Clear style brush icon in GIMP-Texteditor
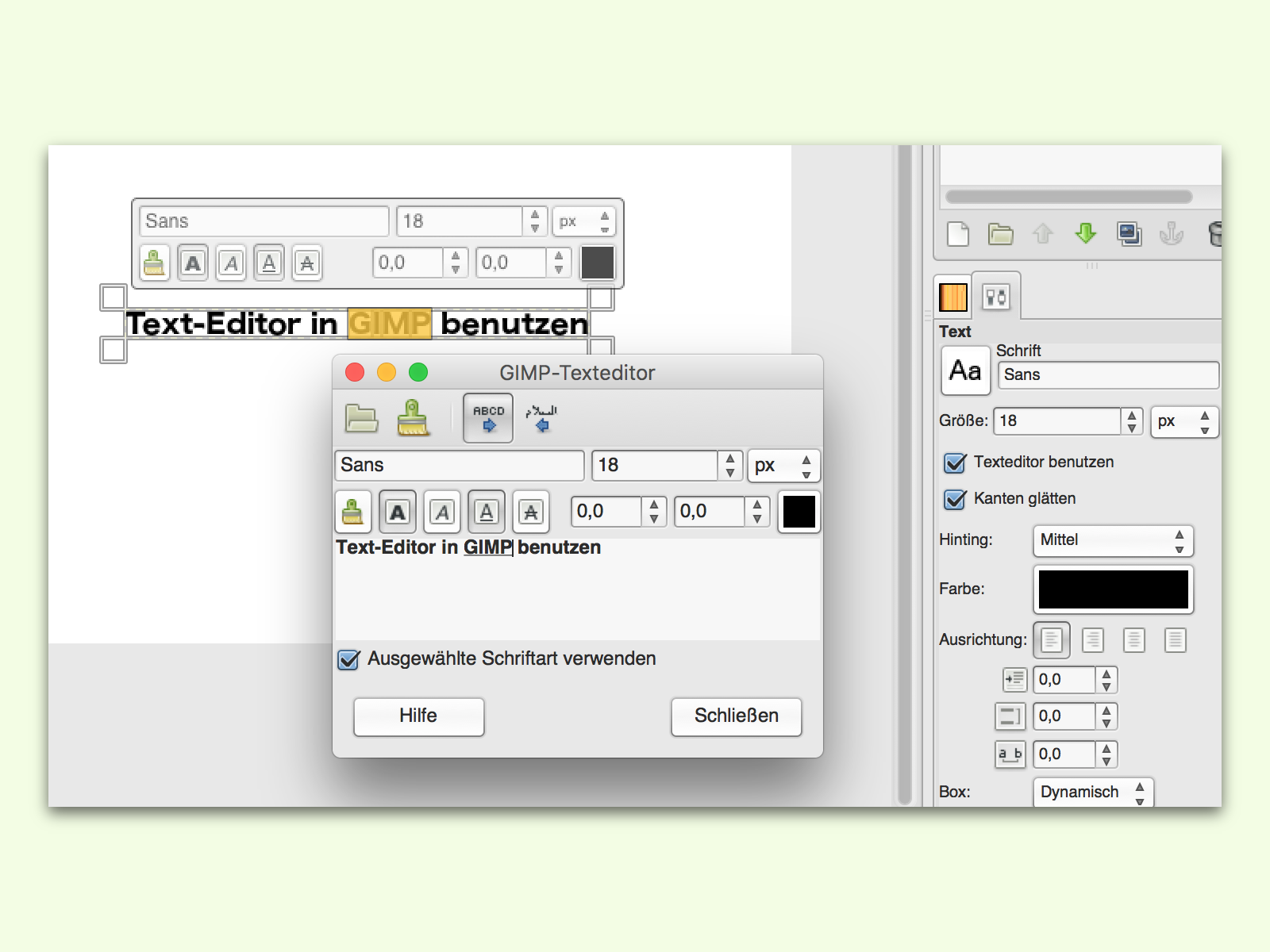The height and width of the screenshot is (952, 1270). pyautogui.click(x=352, y=512)
